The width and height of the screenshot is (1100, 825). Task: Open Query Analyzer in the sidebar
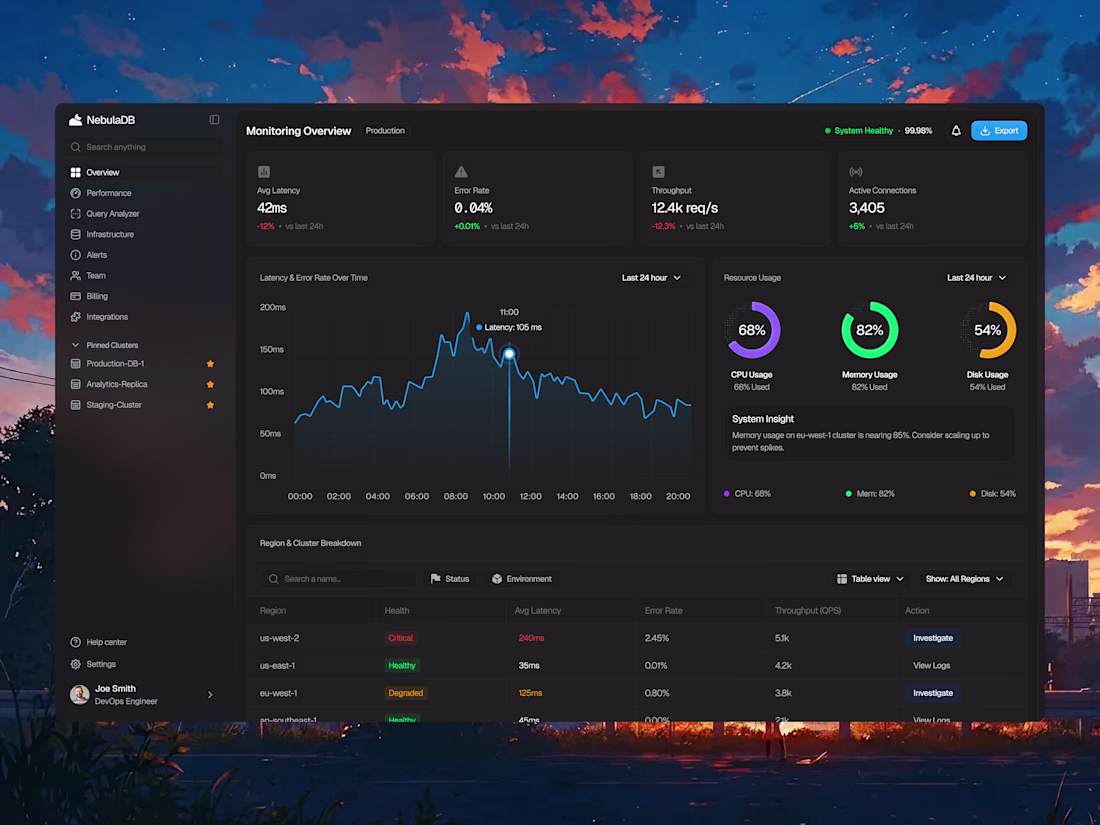(143, 213)
